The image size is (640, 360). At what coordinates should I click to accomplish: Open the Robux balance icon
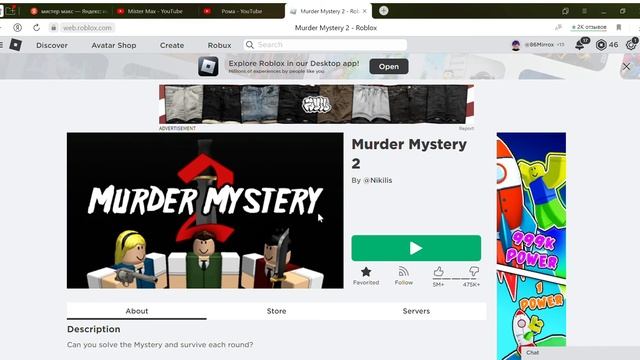click(601, 45)
